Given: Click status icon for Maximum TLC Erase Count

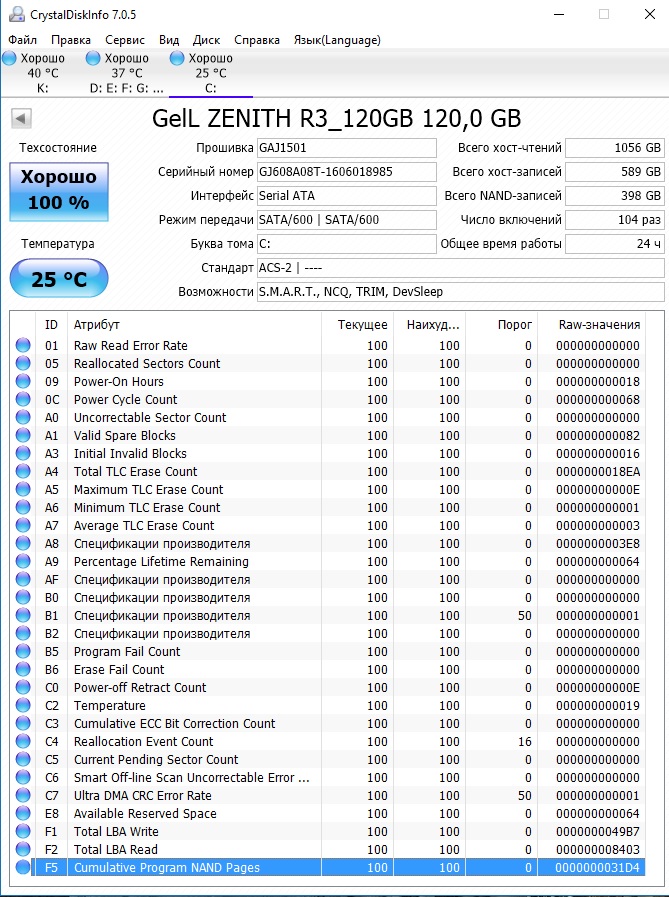Looking at the screenshot, I should 23,489.
